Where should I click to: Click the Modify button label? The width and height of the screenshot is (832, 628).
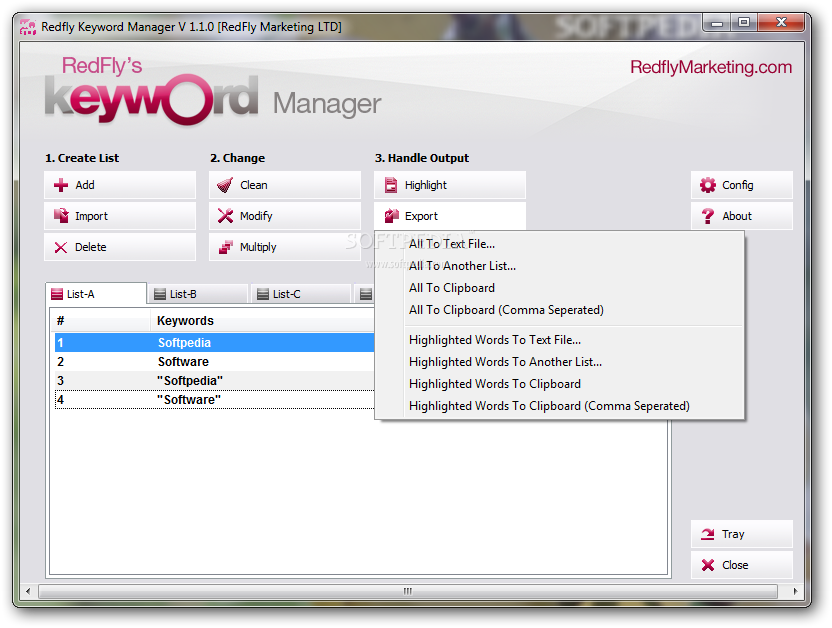[256, 216]
